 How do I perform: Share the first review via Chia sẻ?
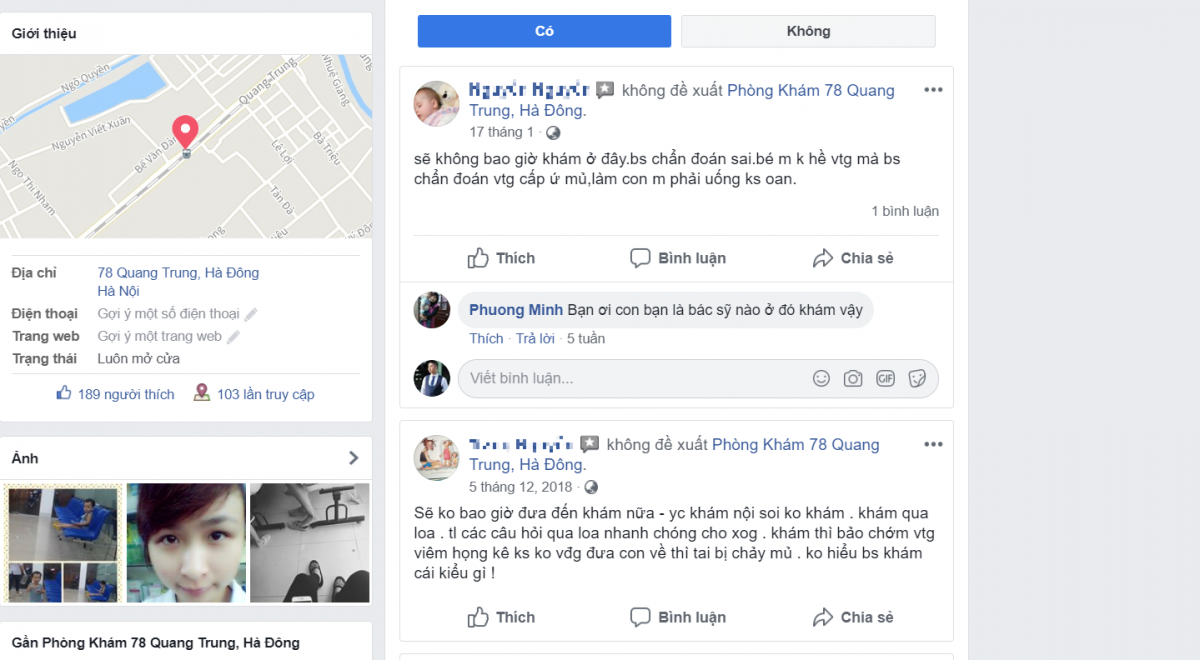coord(853,258)
